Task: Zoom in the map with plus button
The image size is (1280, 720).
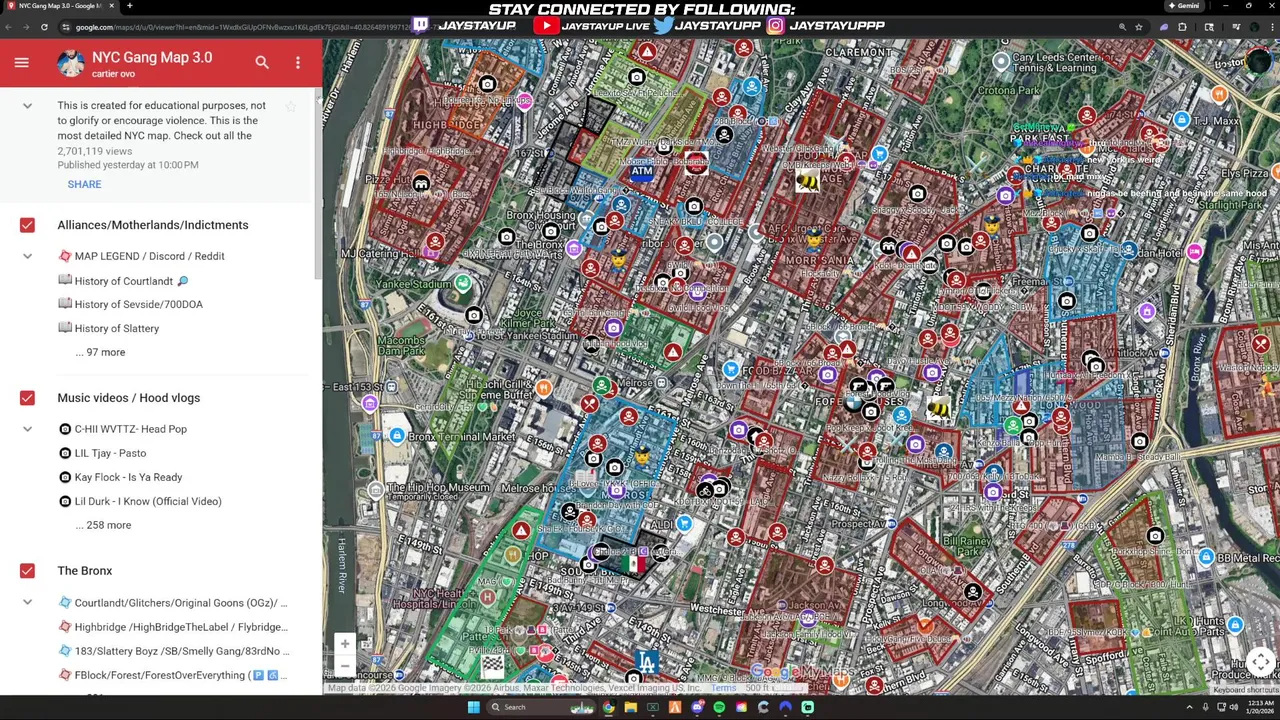Action: tap(344, 644)
